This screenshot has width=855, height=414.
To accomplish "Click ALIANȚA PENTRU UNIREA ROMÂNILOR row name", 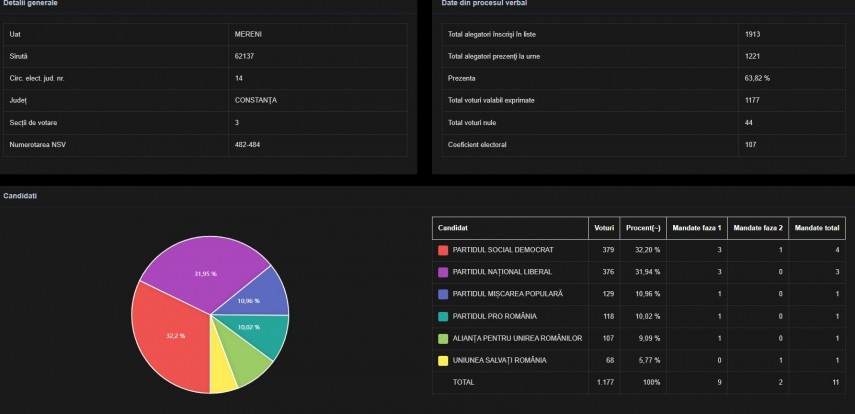I will click(517, 338).
